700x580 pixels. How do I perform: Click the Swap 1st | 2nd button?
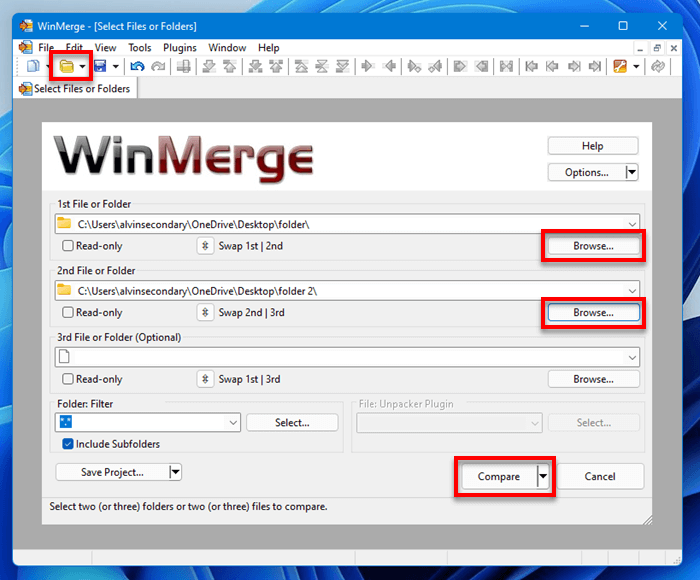point(205,246)
